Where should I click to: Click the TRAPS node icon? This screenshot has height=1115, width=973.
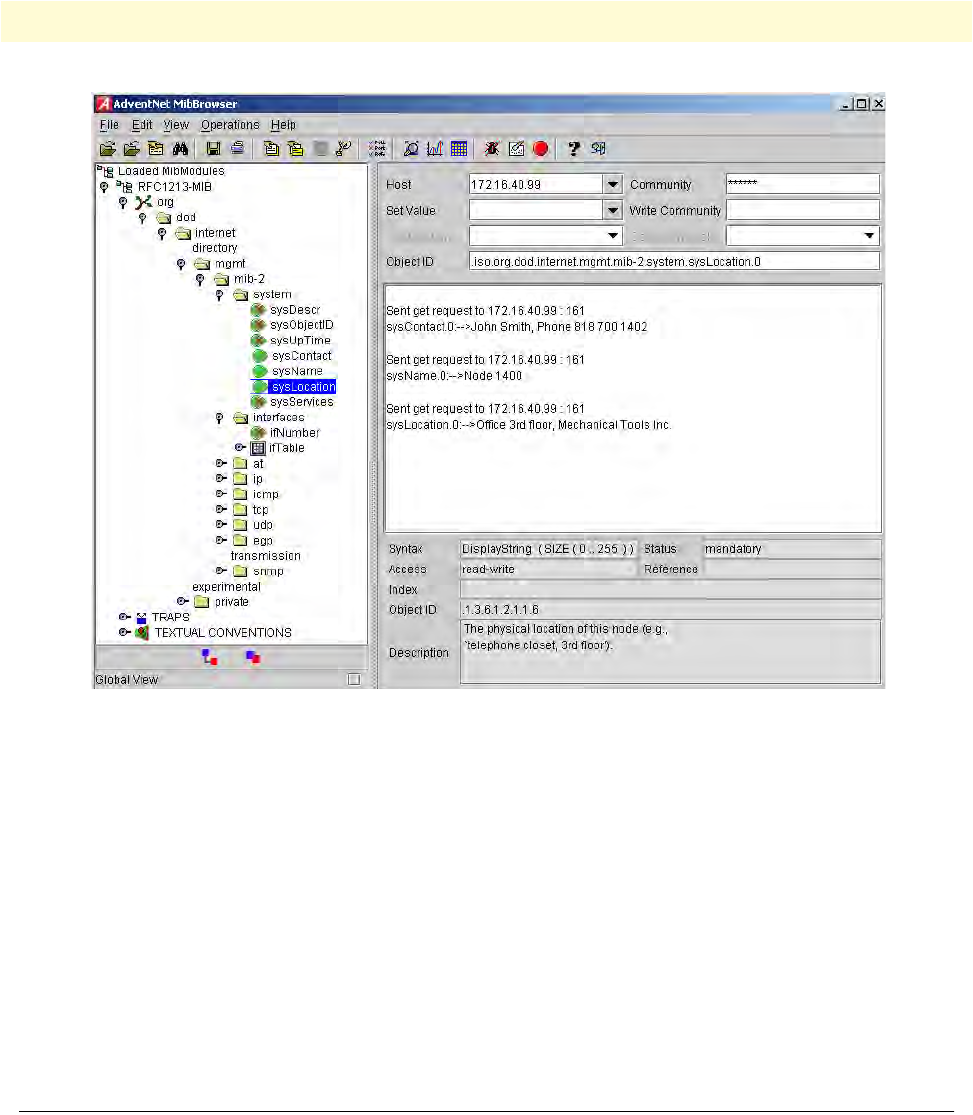(x=142, y=617)
